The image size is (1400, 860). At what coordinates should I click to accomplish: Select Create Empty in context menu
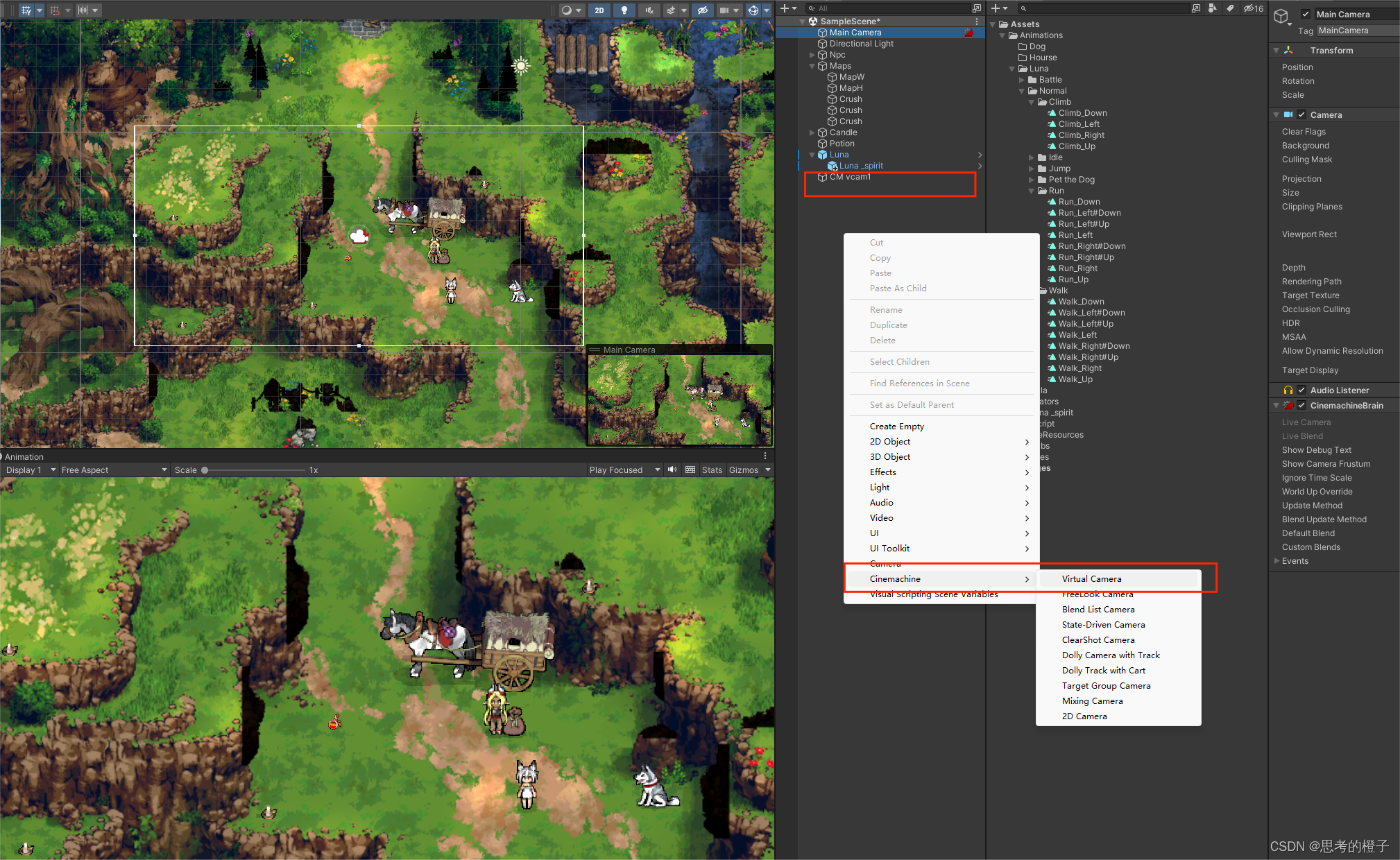[896, 426]
